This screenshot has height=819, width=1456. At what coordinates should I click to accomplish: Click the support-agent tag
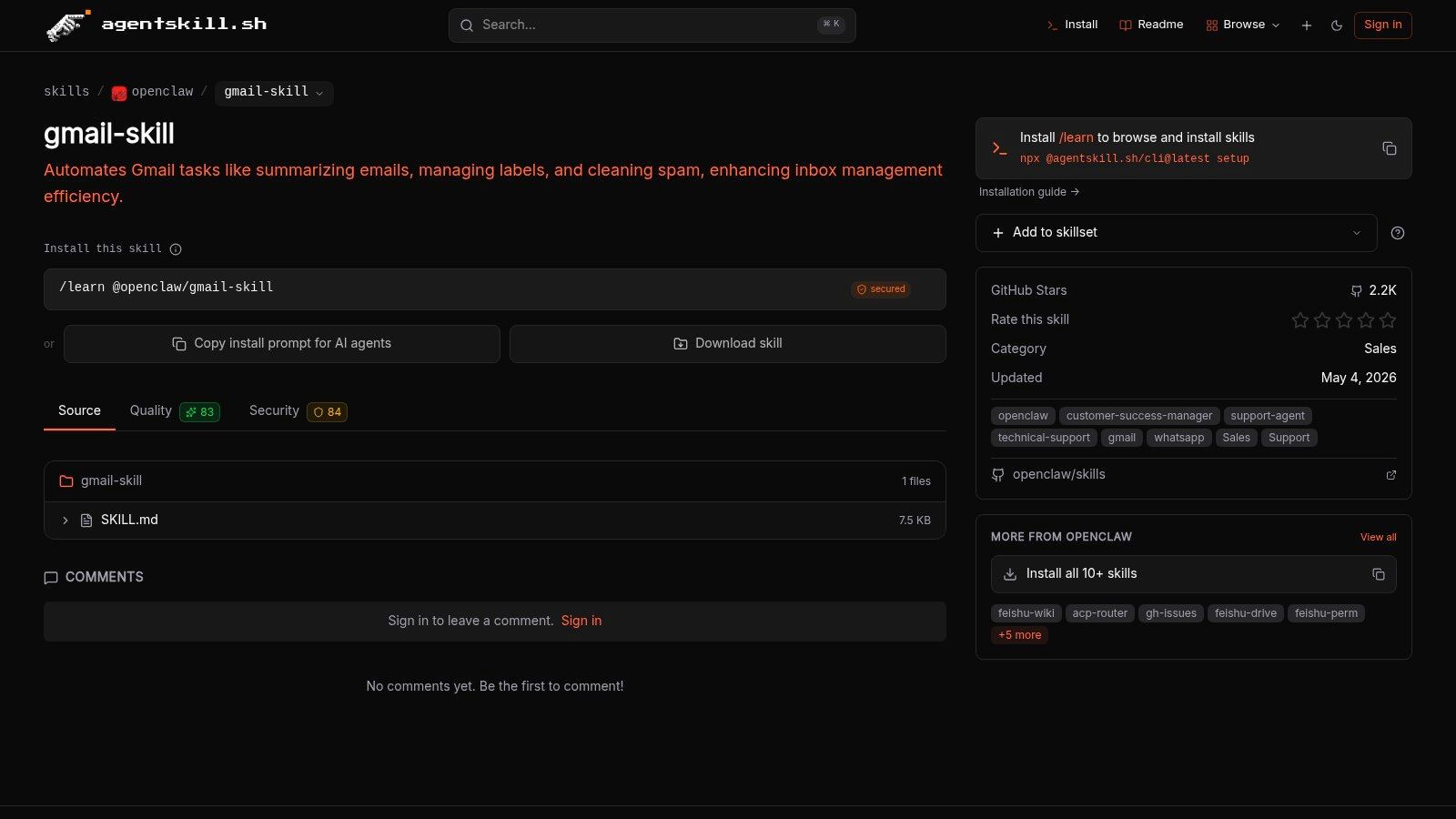1268,416
